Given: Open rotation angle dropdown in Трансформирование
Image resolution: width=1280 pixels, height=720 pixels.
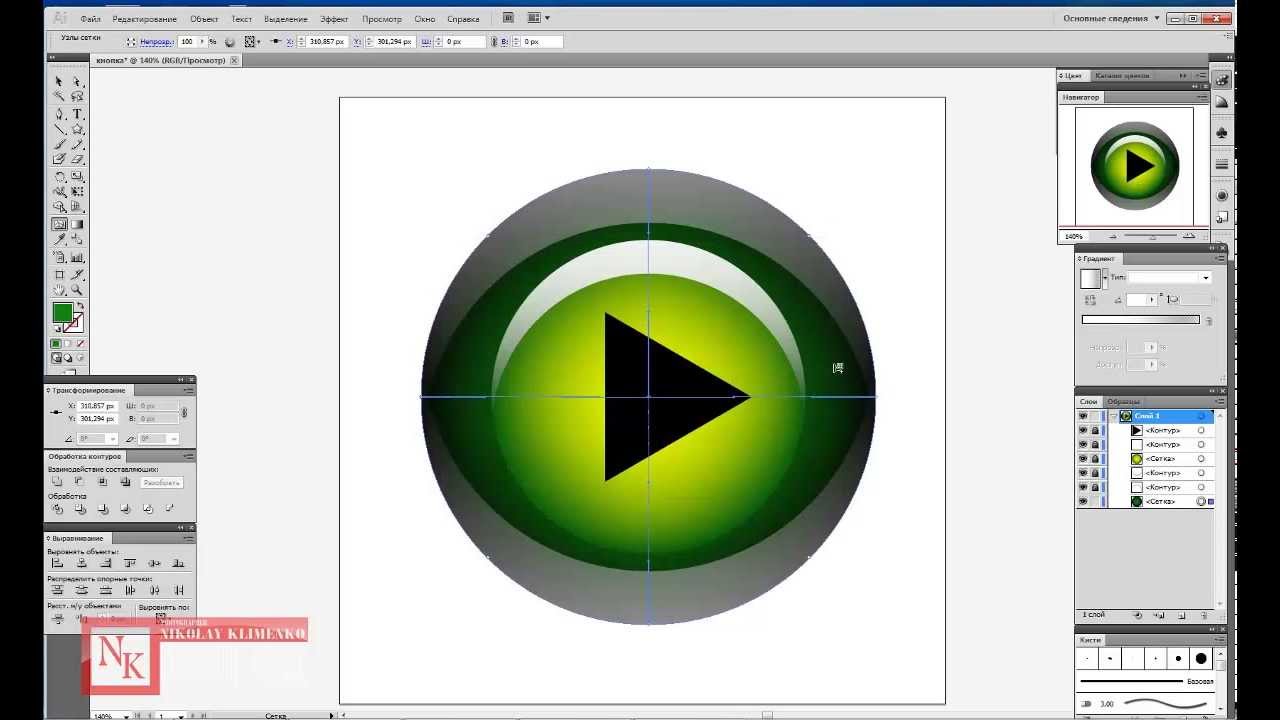Looking at the screenshot, I should tap(113, 438).
